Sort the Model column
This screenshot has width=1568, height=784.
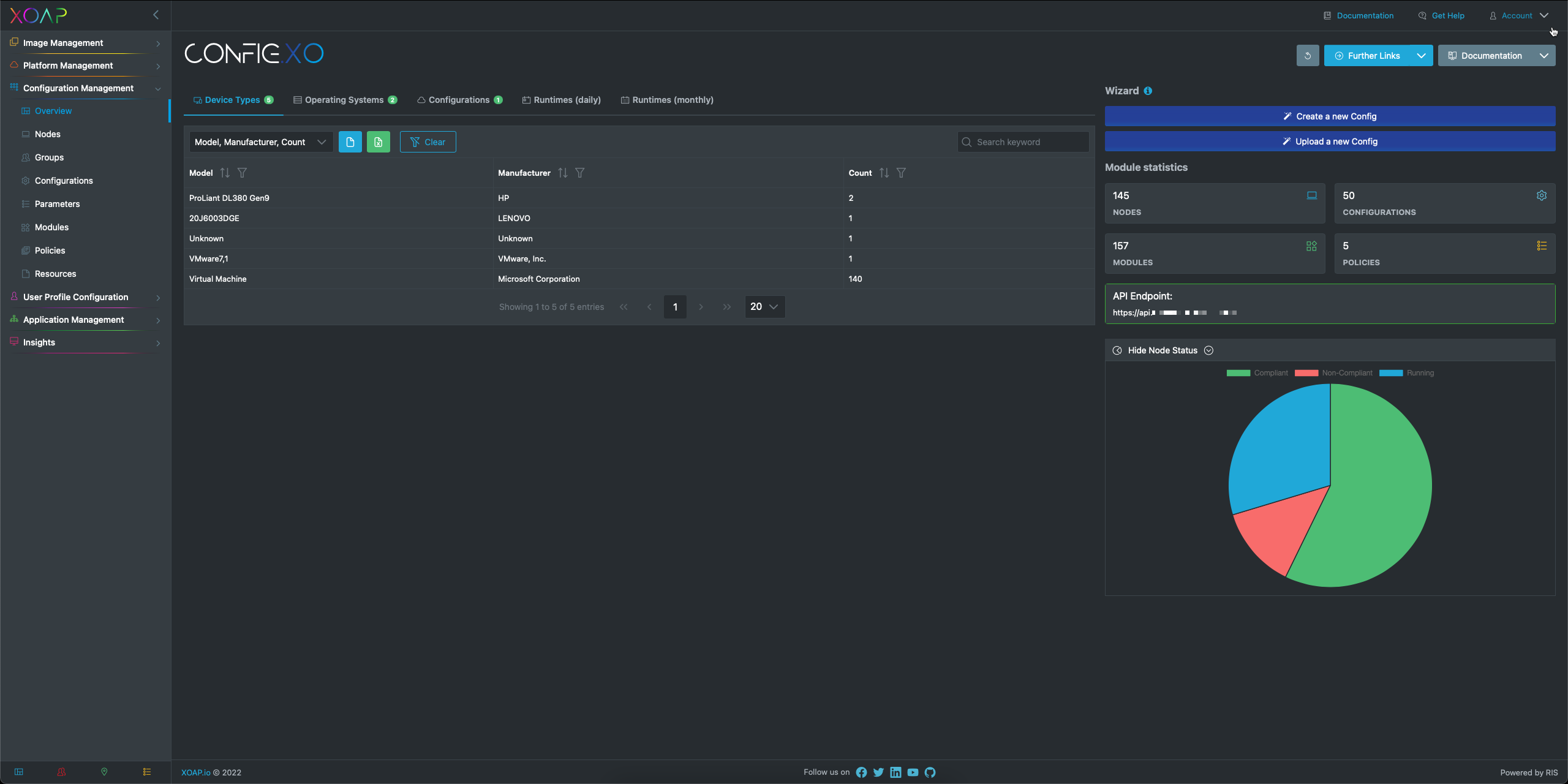coord(225,173)
